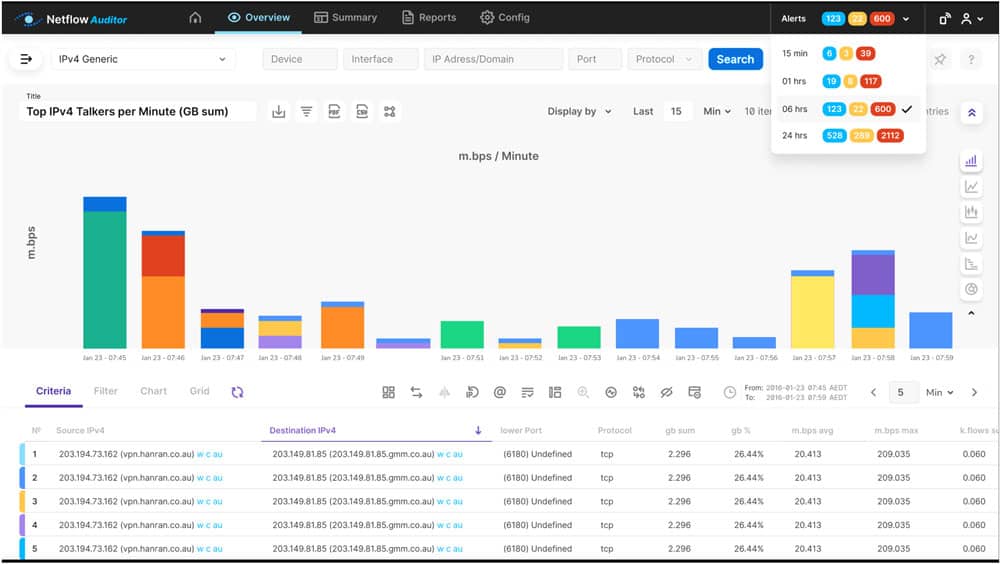1000x564 pixels.
Task: Open the Summary tab
Action: tap(346, 18)
